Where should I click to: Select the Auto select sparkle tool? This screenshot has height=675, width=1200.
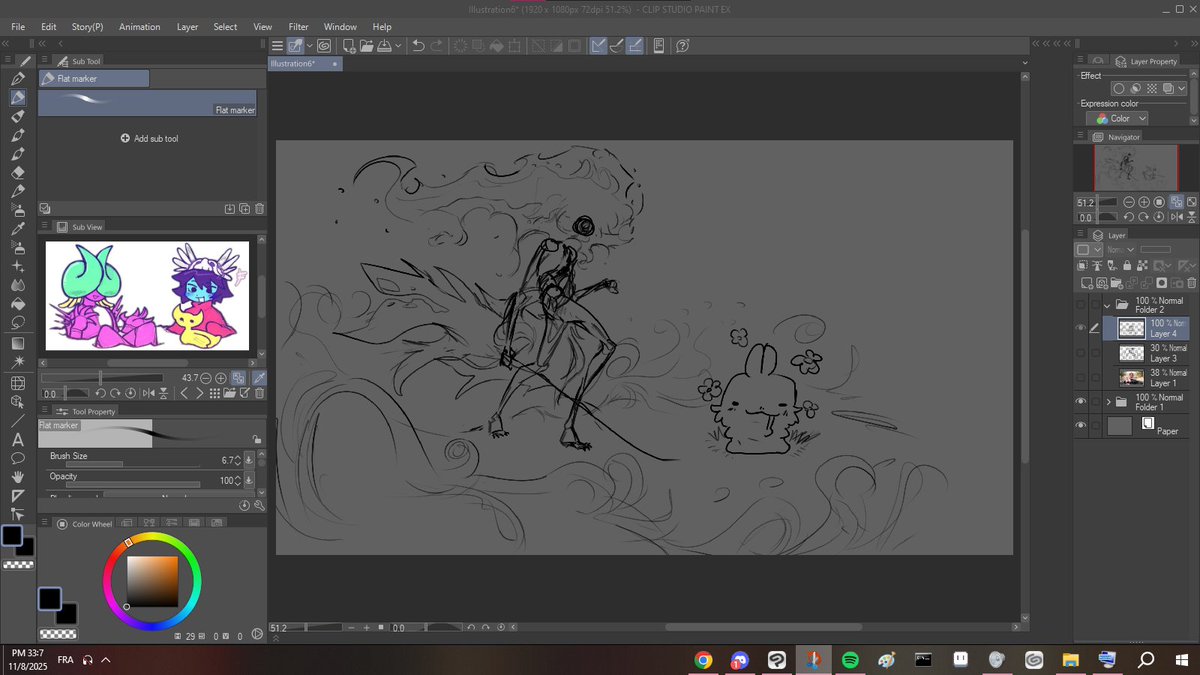(18, 361)
